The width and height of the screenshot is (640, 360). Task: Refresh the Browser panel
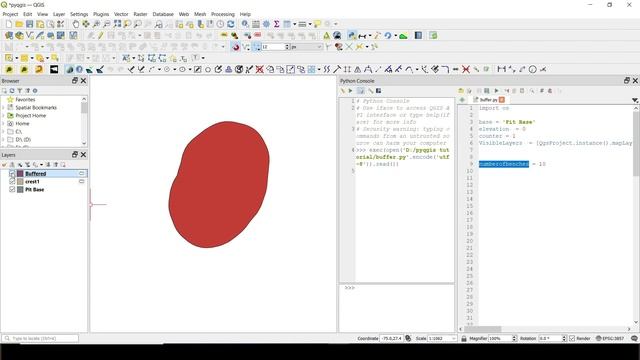click(x=12, y=91)
